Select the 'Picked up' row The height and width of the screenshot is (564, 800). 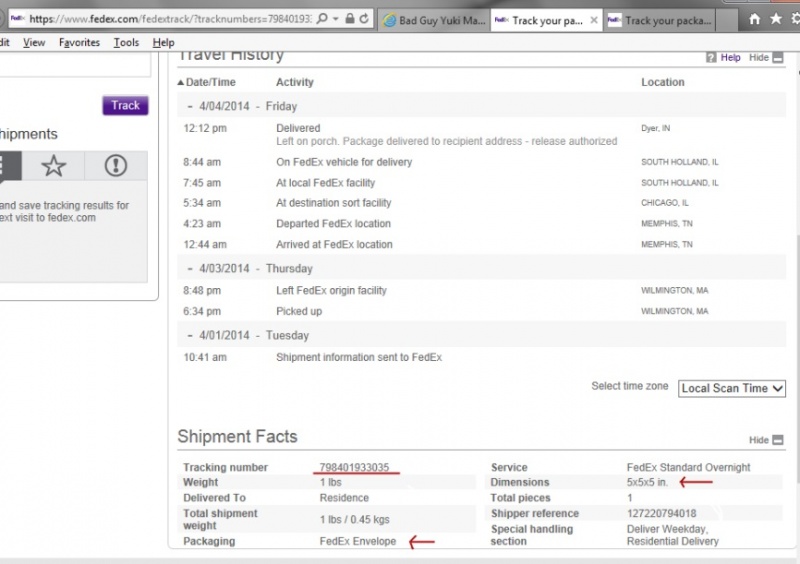(482, 311)
